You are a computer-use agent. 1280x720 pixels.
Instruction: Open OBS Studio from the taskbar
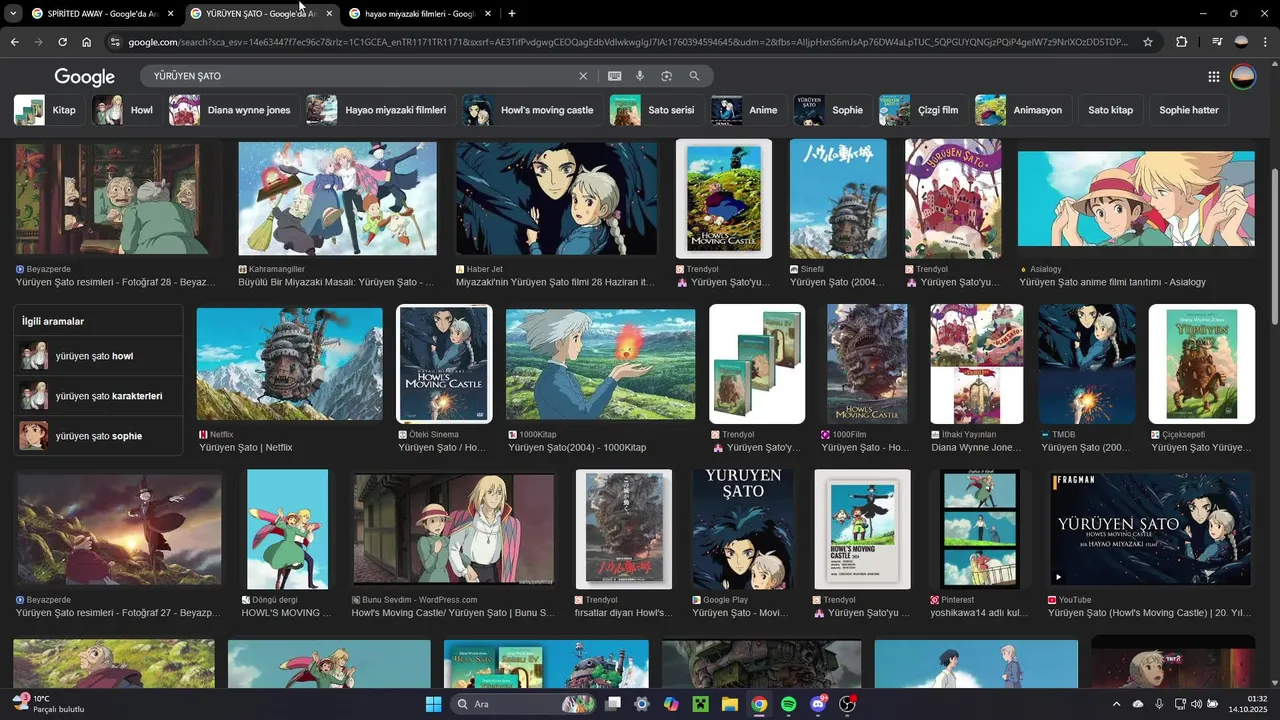848,704
